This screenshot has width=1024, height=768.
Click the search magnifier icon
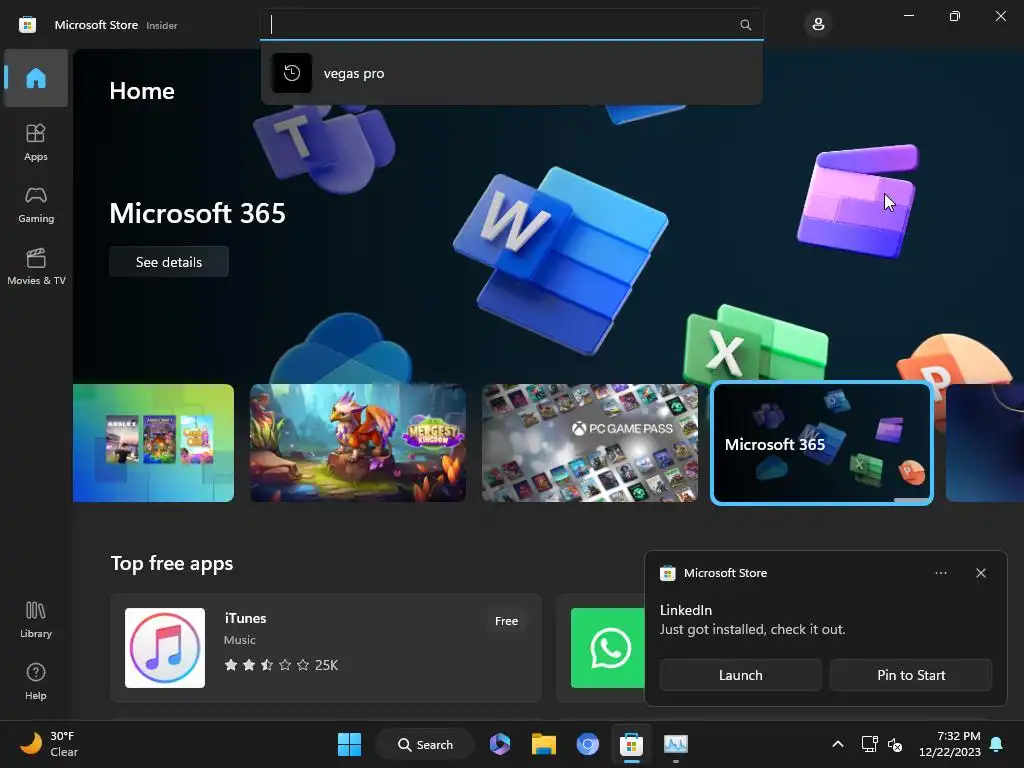[745, 25]
